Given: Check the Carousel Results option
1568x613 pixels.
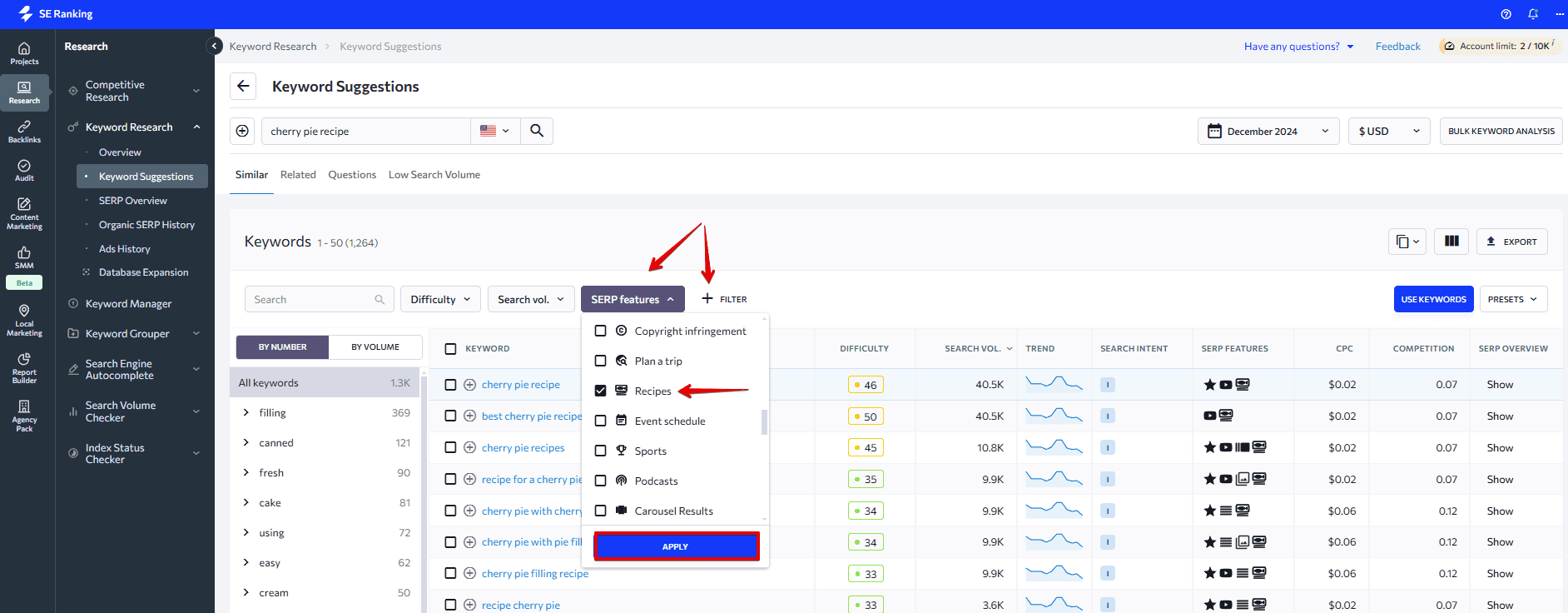Looking at the screenshot, I should 600,511.
